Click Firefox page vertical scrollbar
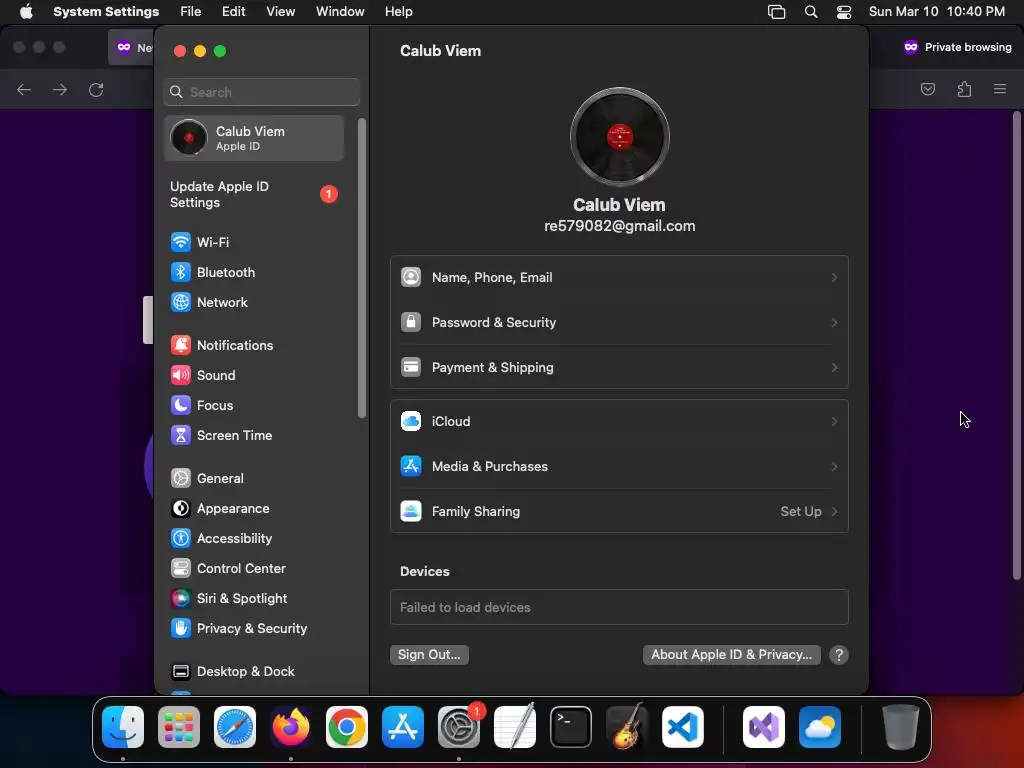This screenshot has width=1024, height=768. click(x=1016, y=346)
